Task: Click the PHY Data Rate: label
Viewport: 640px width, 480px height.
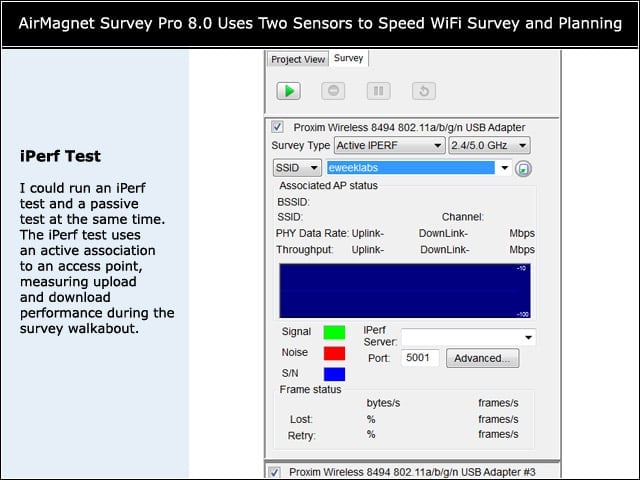Action: tap(312, 233)
